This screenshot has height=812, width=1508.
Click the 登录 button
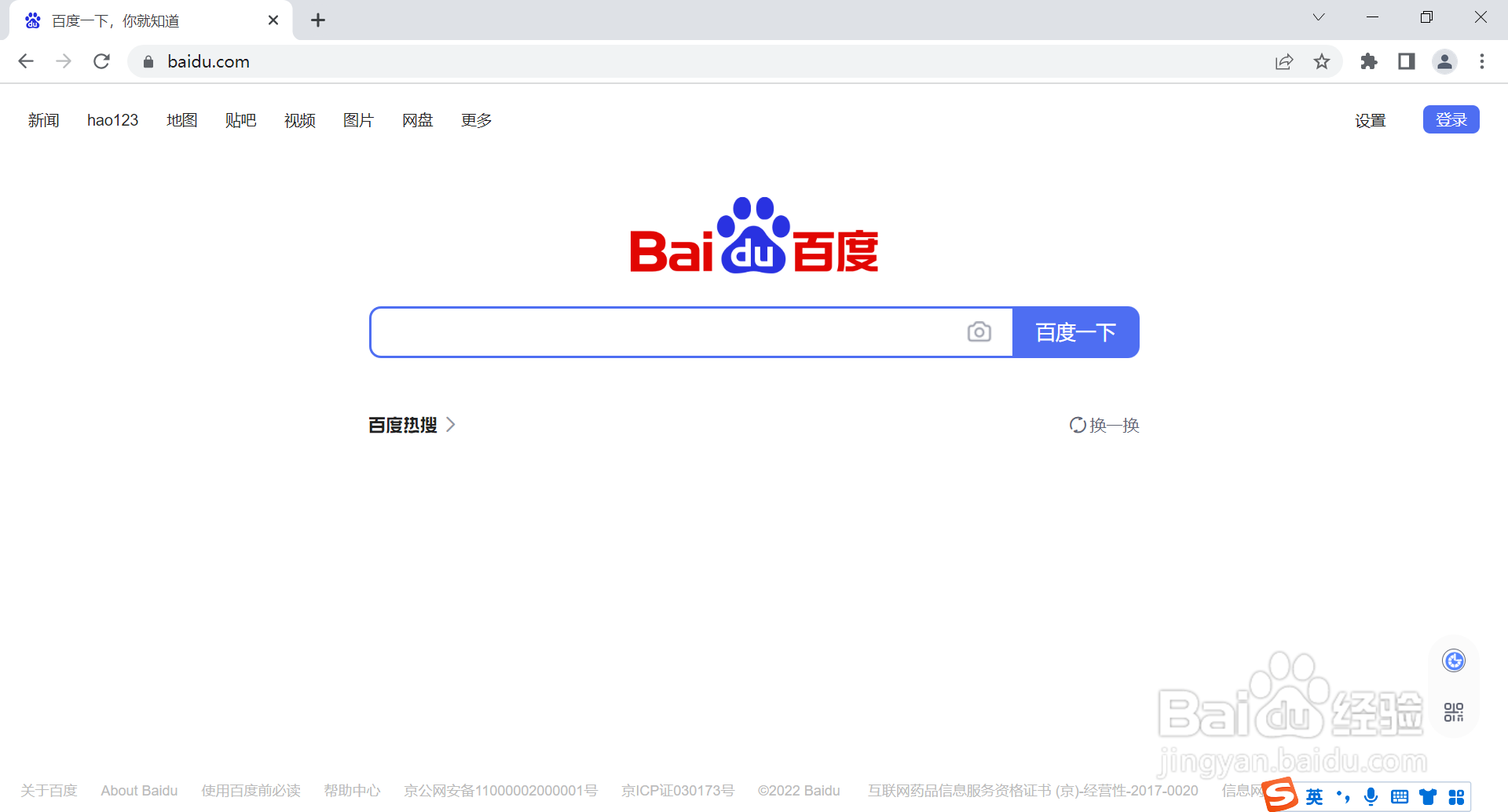click(x=1451, y=119)
